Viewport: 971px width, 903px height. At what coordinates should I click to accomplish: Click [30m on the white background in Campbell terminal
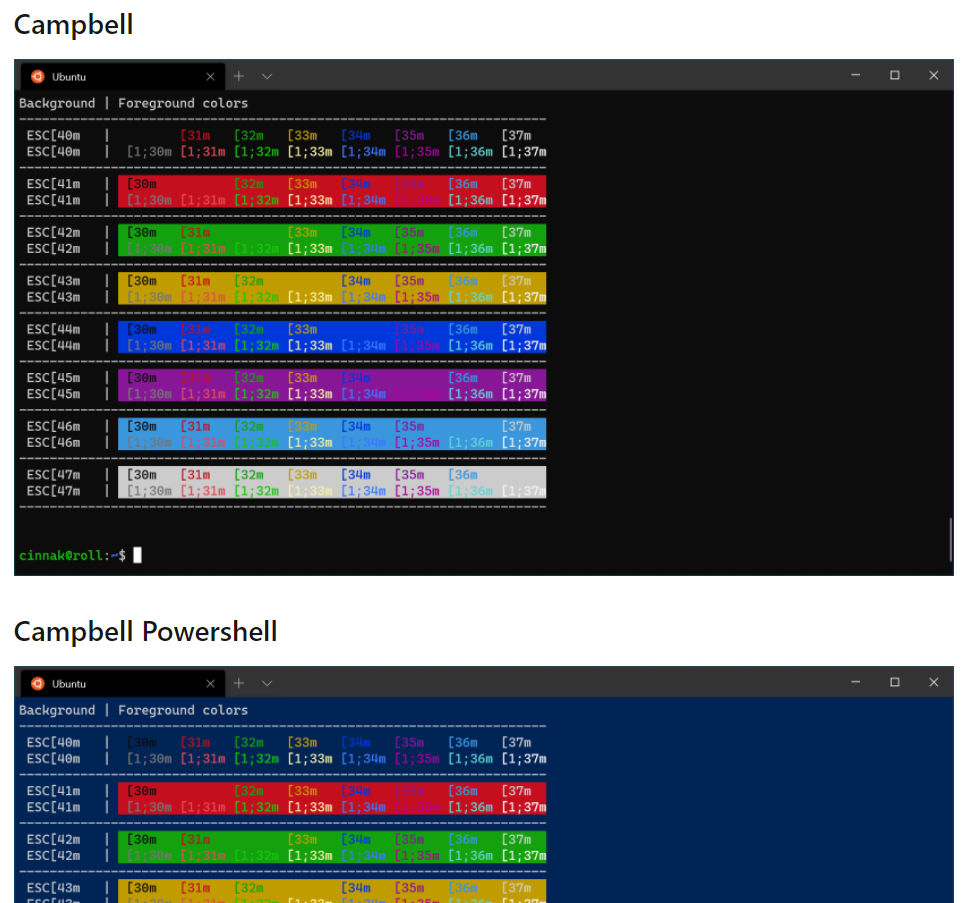[142, 474]
